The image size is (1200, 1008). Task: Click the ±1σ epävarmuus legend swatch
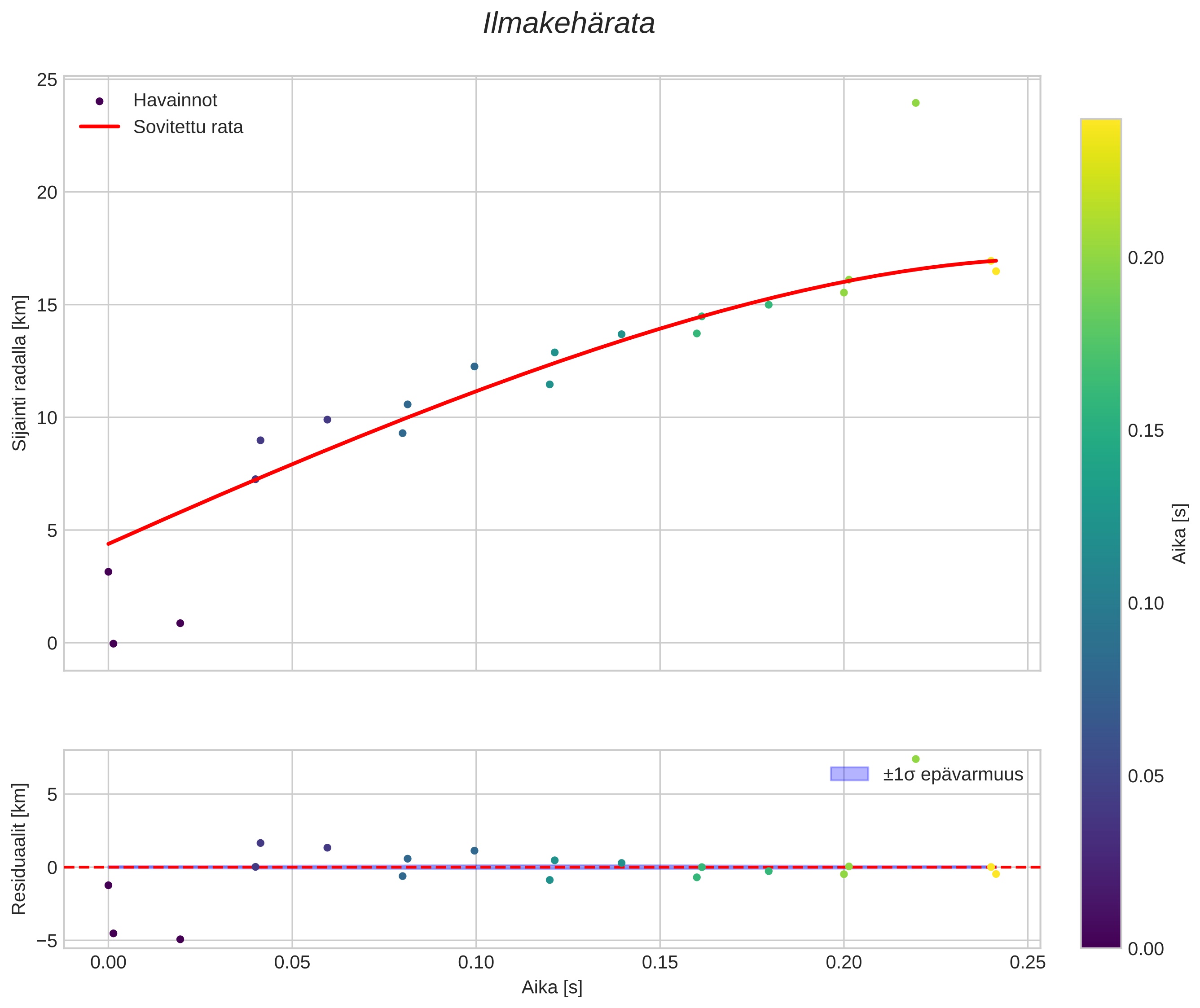[849, 774]
